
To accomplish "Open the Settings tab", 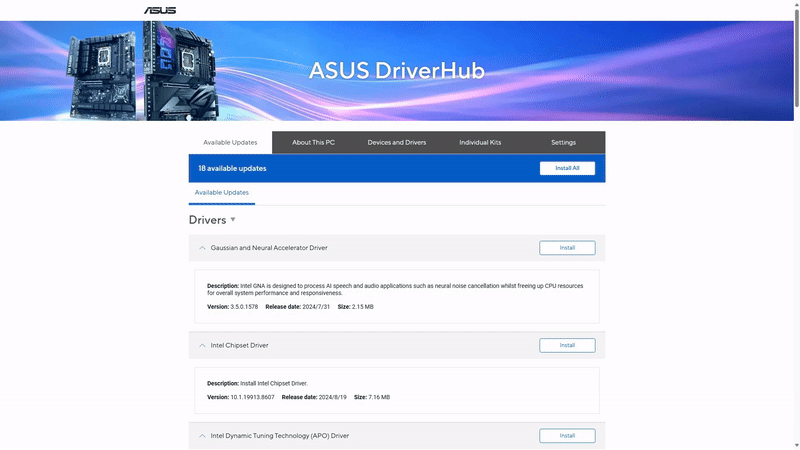I will tap(563, 142).
